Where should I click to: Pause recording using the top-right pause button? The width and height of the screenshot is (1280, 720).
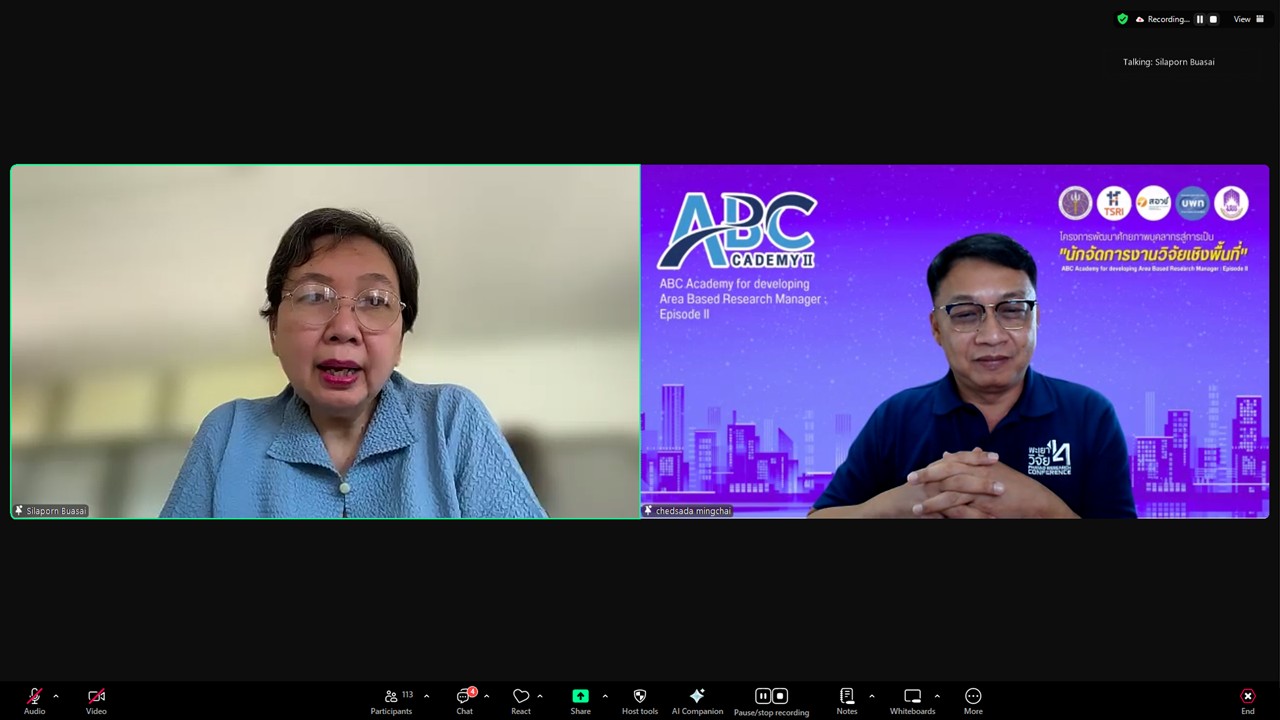click(1200, 19)
